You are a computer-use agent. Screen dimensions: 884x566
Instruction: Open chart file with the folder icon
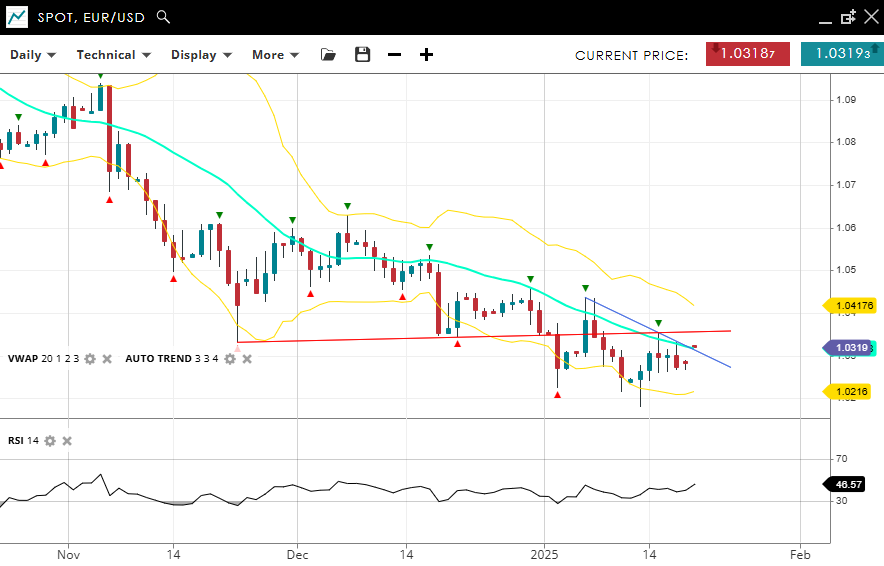pos(328,55)
